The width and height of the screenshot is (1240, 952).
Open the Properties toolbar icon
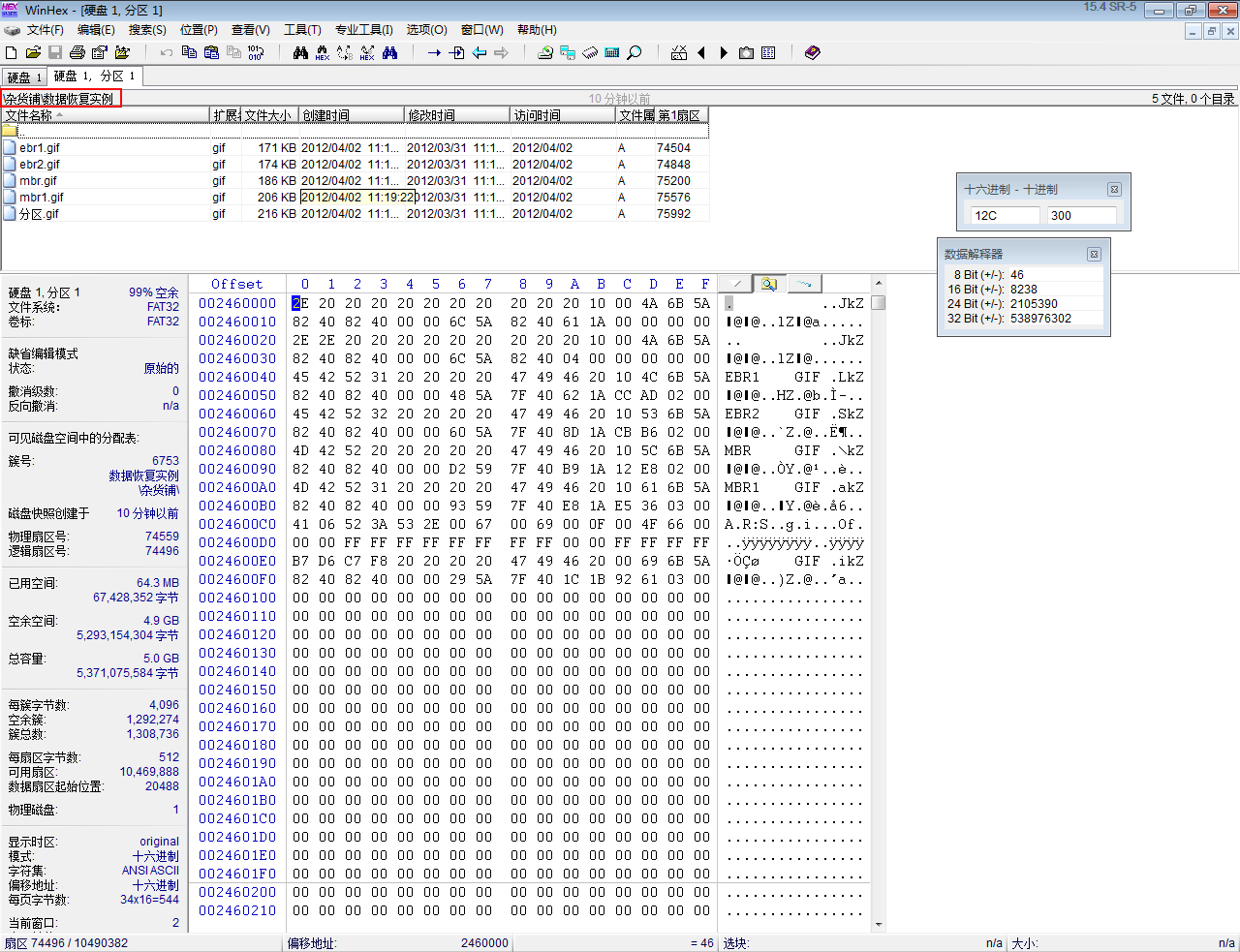100,52
